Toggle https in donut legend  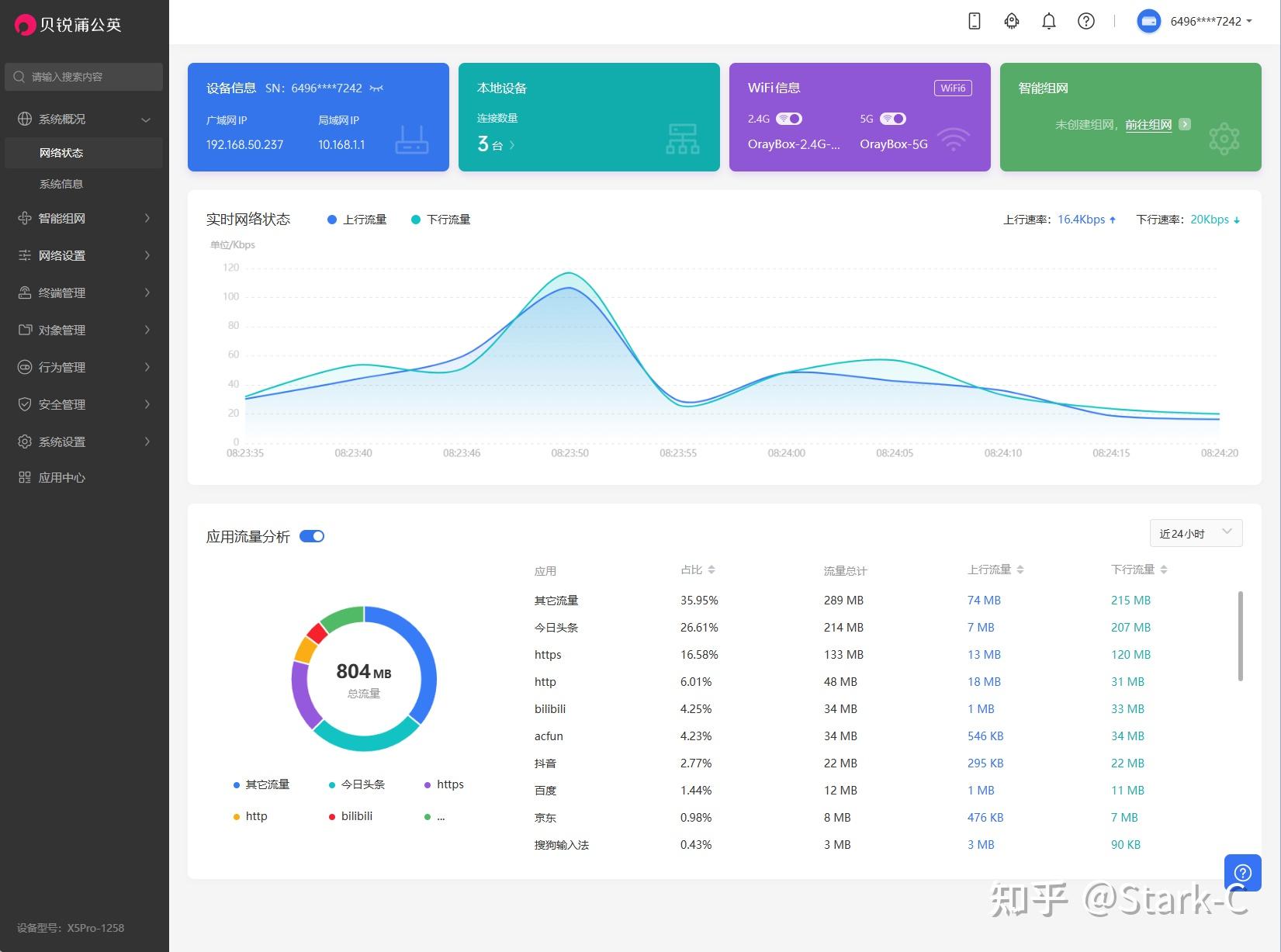click(444, 784)
